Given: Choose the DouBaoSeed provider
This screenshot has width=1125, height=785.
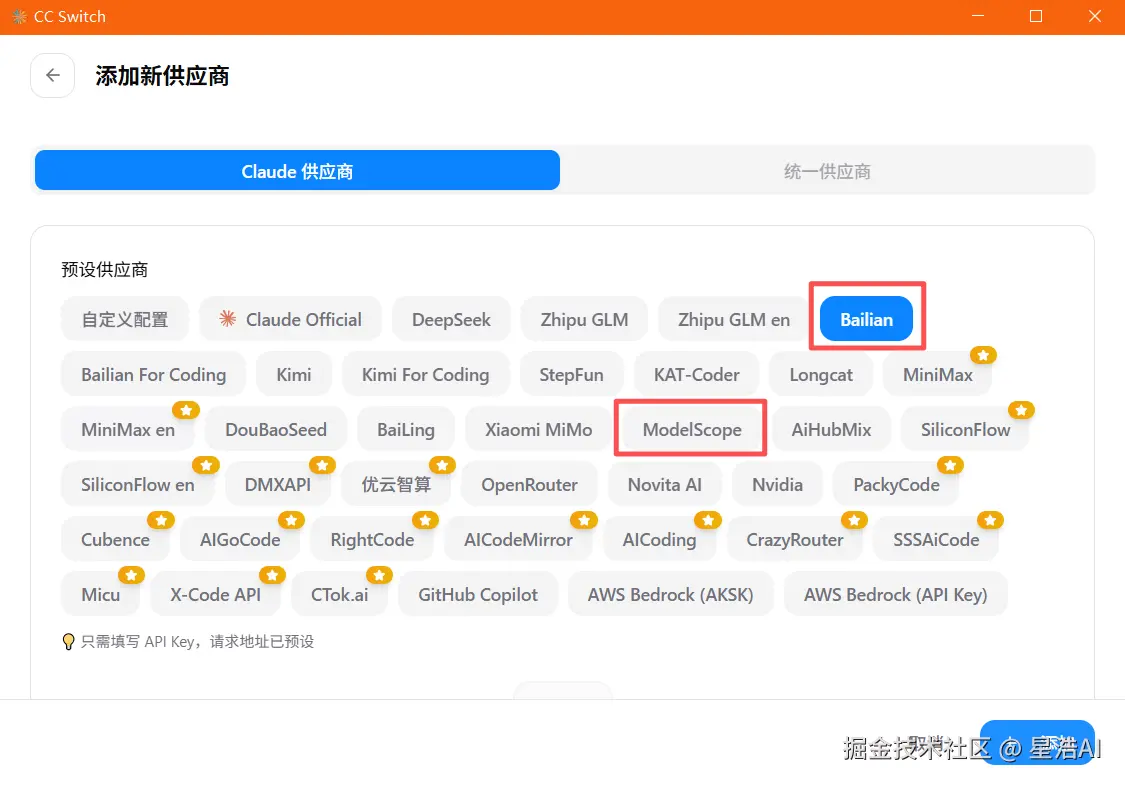Looking at the screenshot, I should coord(276,430).
